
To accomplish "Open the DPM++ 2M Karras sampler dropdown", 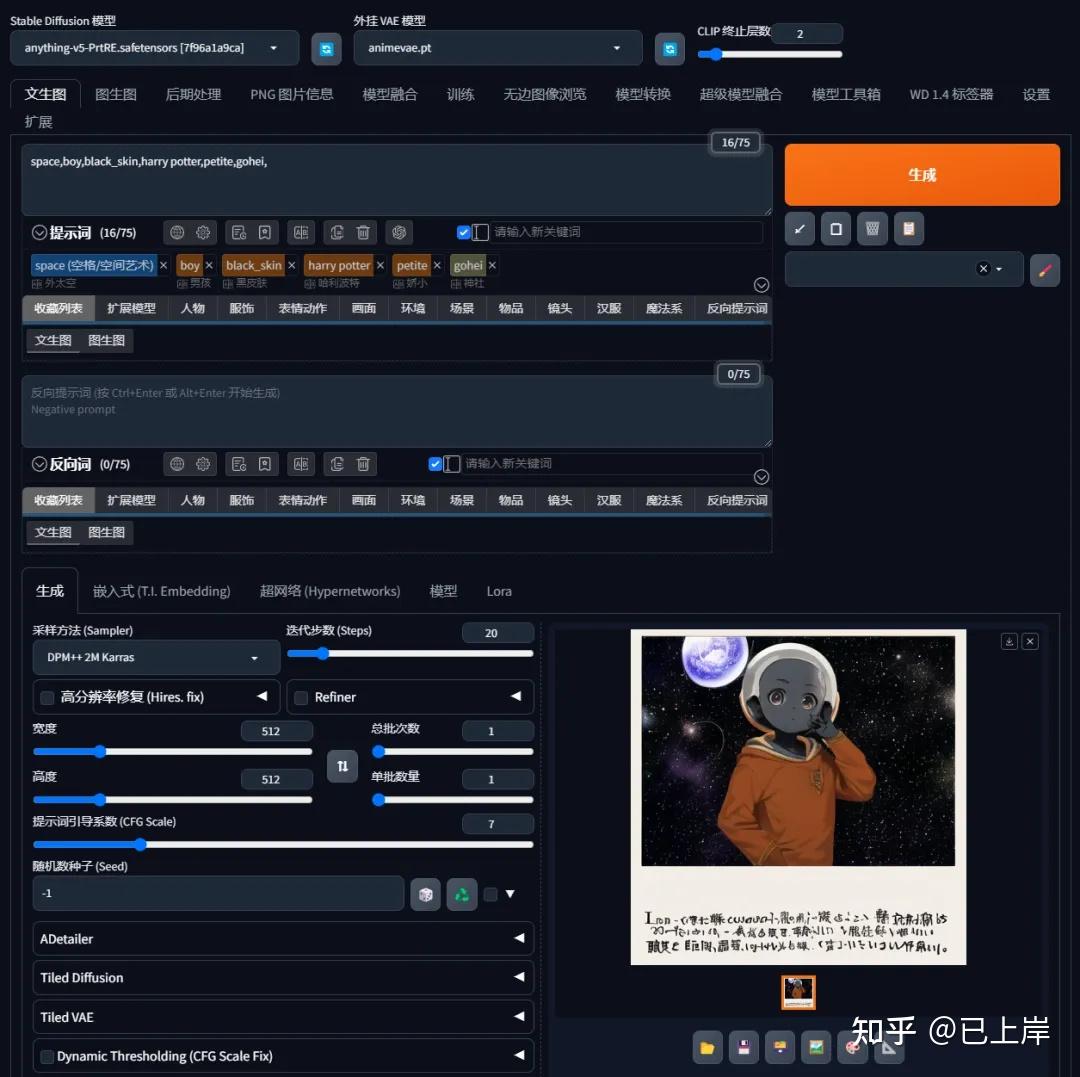I will click(156, 658).
